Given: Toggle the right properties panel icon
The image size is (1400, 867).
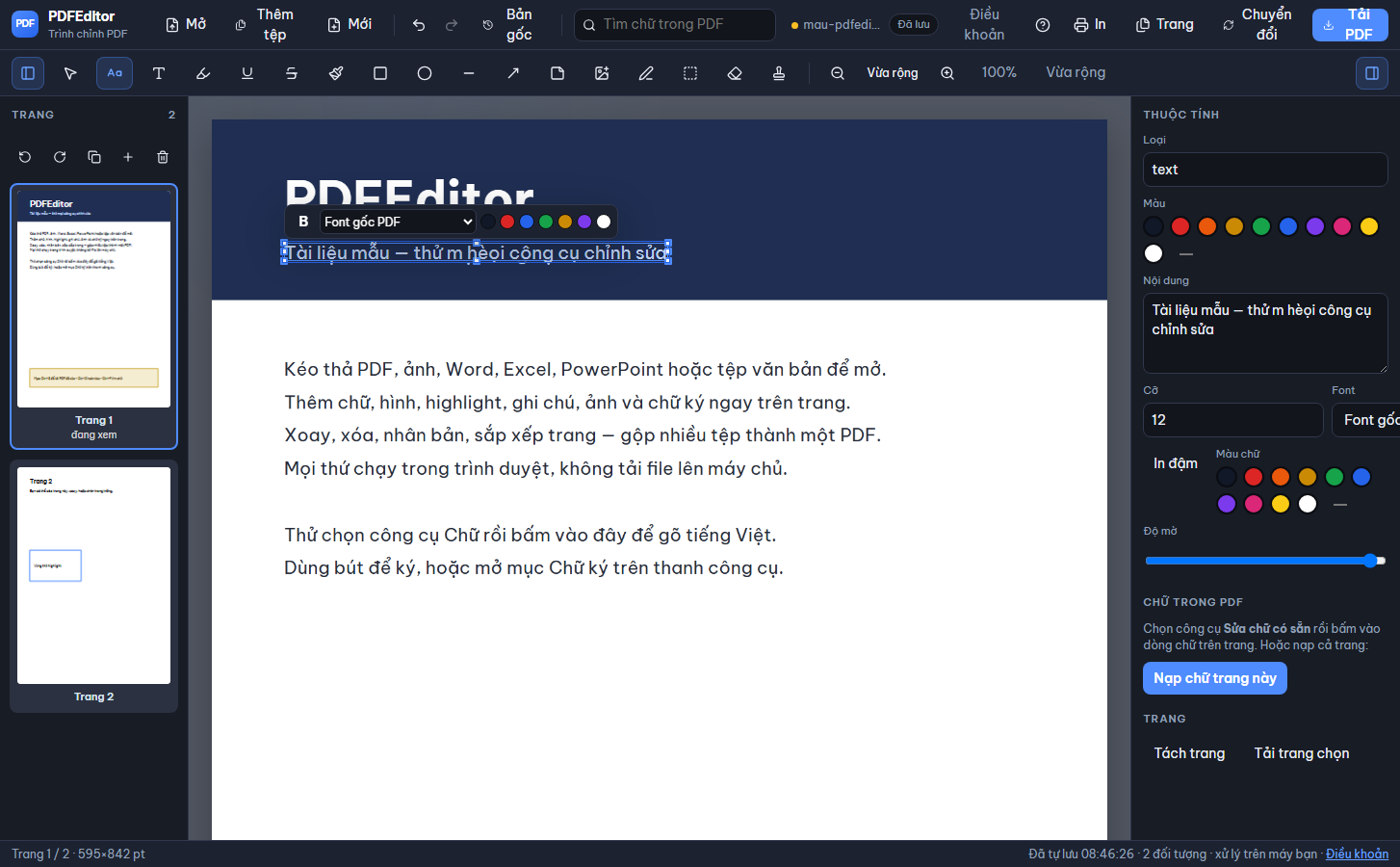Looking at the screenshot, I should (1372, 73).
